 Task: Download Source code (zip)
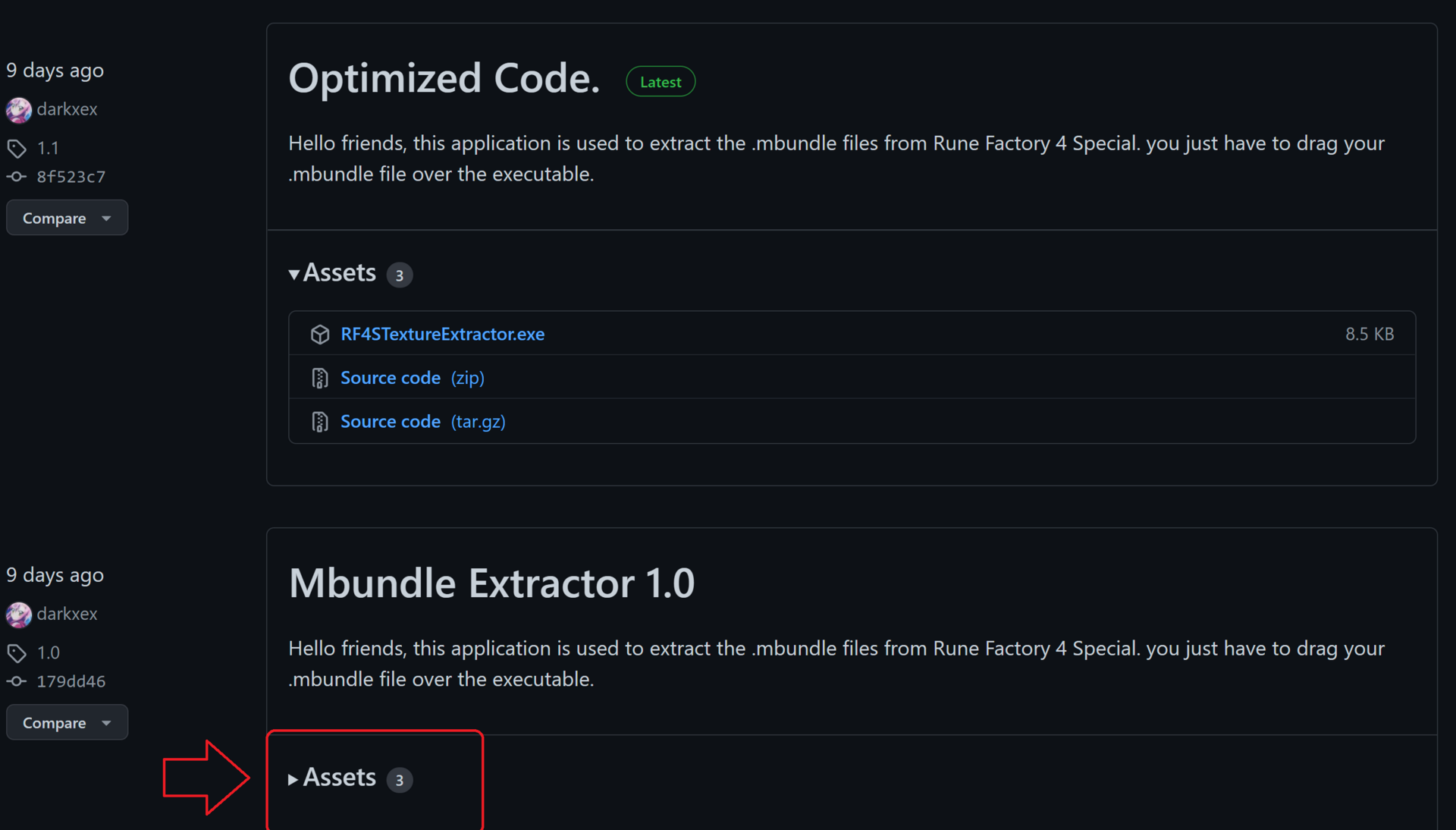tap(412, 378)
